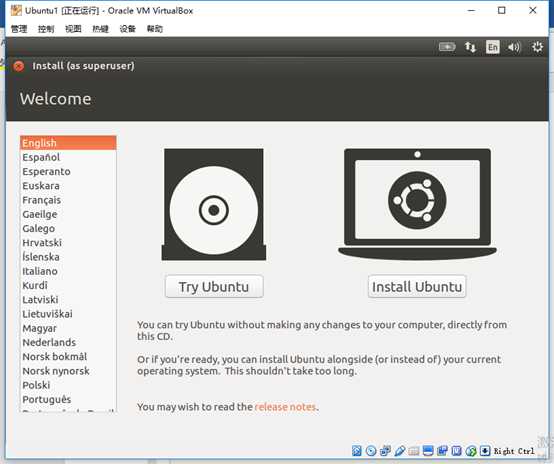
Task: Open the 控制 menu
Action: point(46,29)
